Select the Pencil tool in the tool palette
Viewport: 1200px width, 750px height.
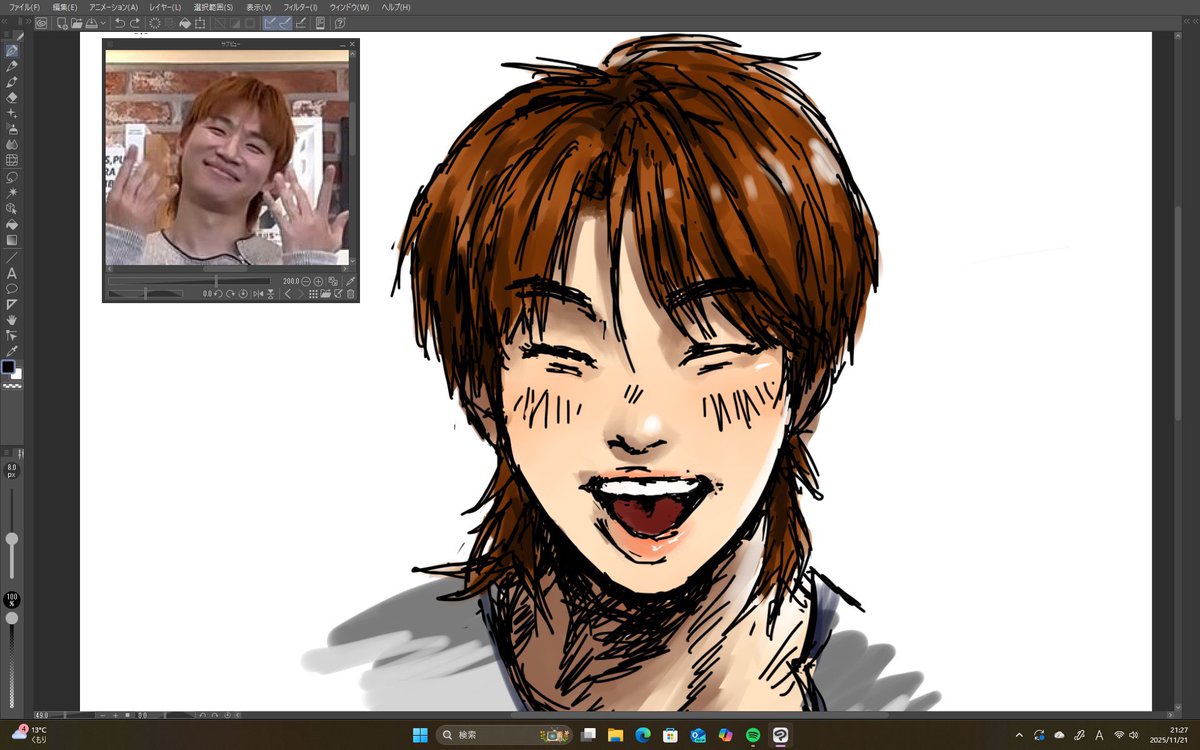pyautogui.click(x=12, y=65)
